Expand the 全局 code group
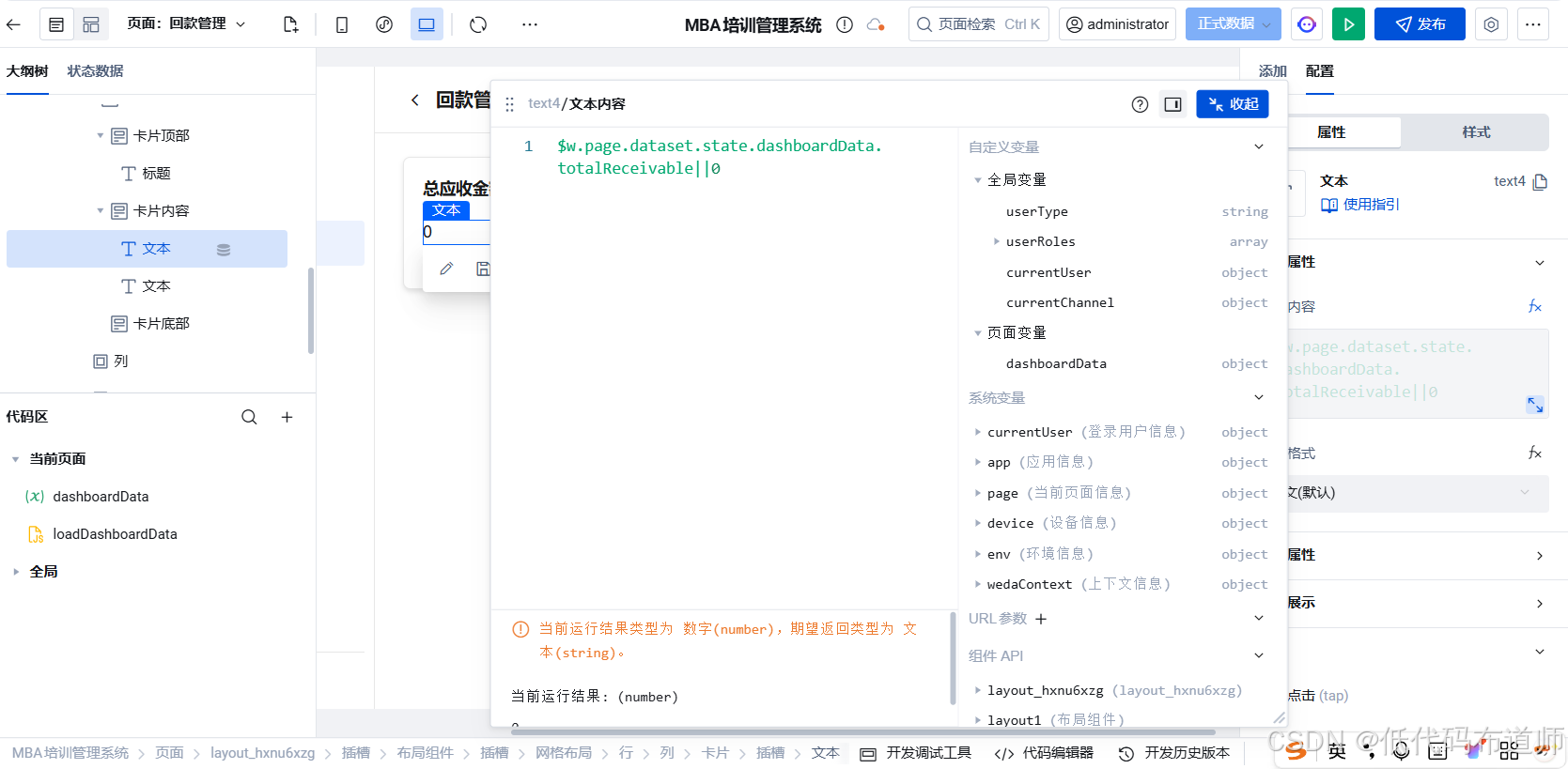The image size is (1568, 769). pos(16,572)
